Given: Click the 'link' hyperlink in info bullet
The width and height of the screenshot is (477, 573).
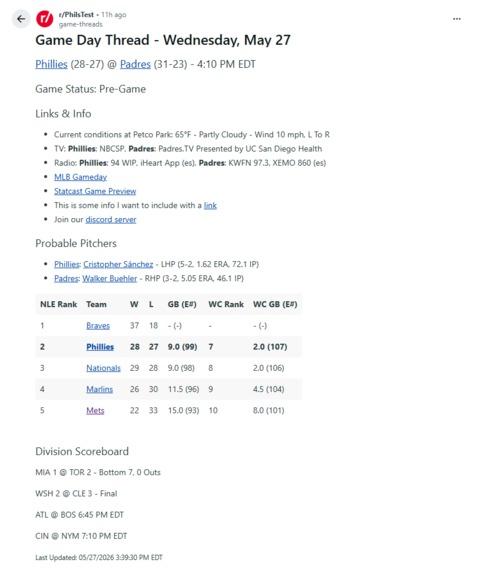Looking at the screenshot, I should (x=210, y=205).
